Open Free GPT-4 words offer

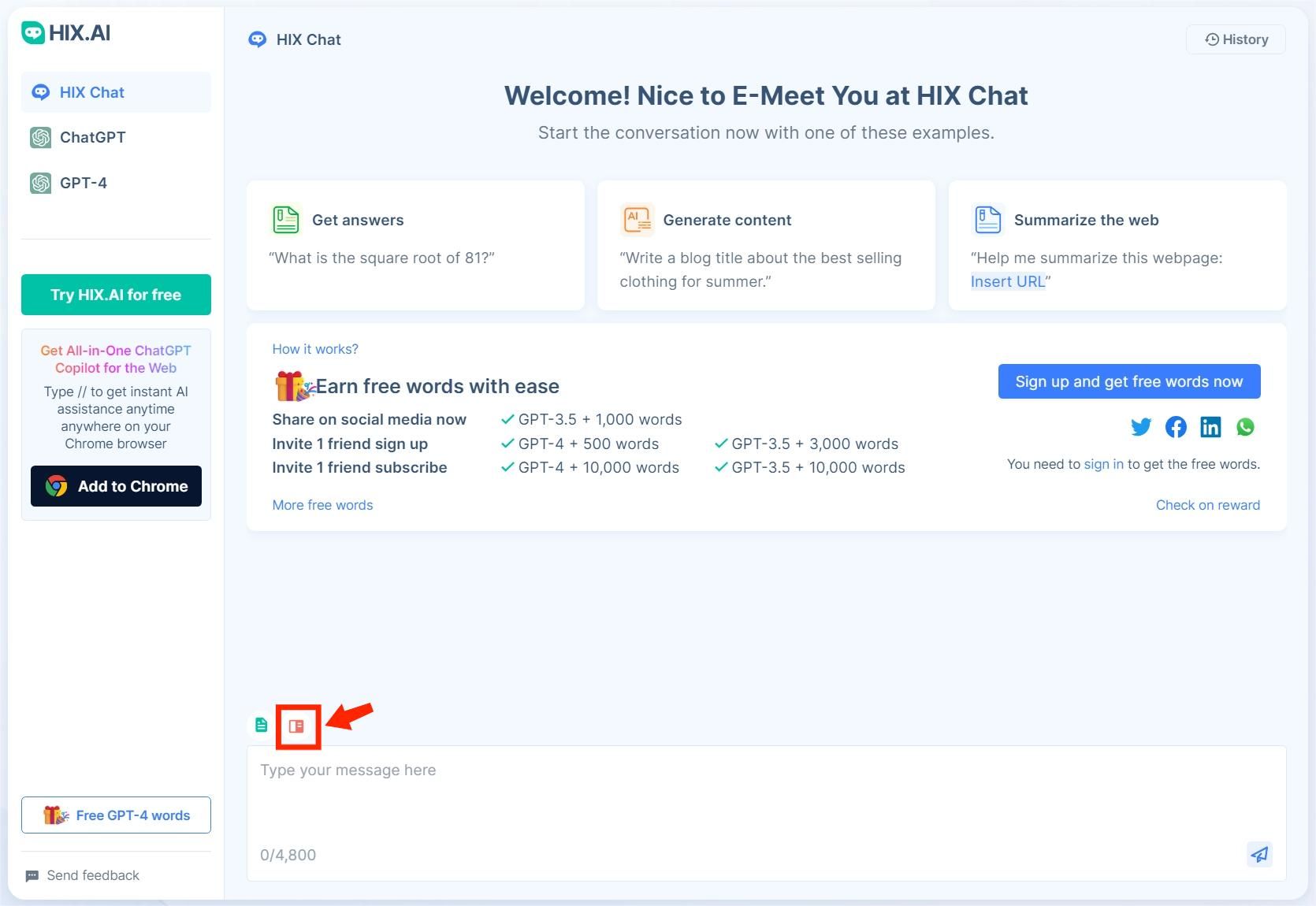[x=116, y=815]
